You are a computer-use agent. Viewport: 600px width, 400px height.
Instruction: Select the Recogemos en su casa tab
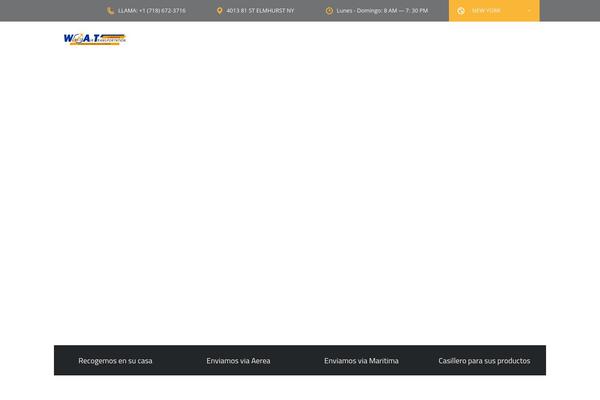pos(115,361)
